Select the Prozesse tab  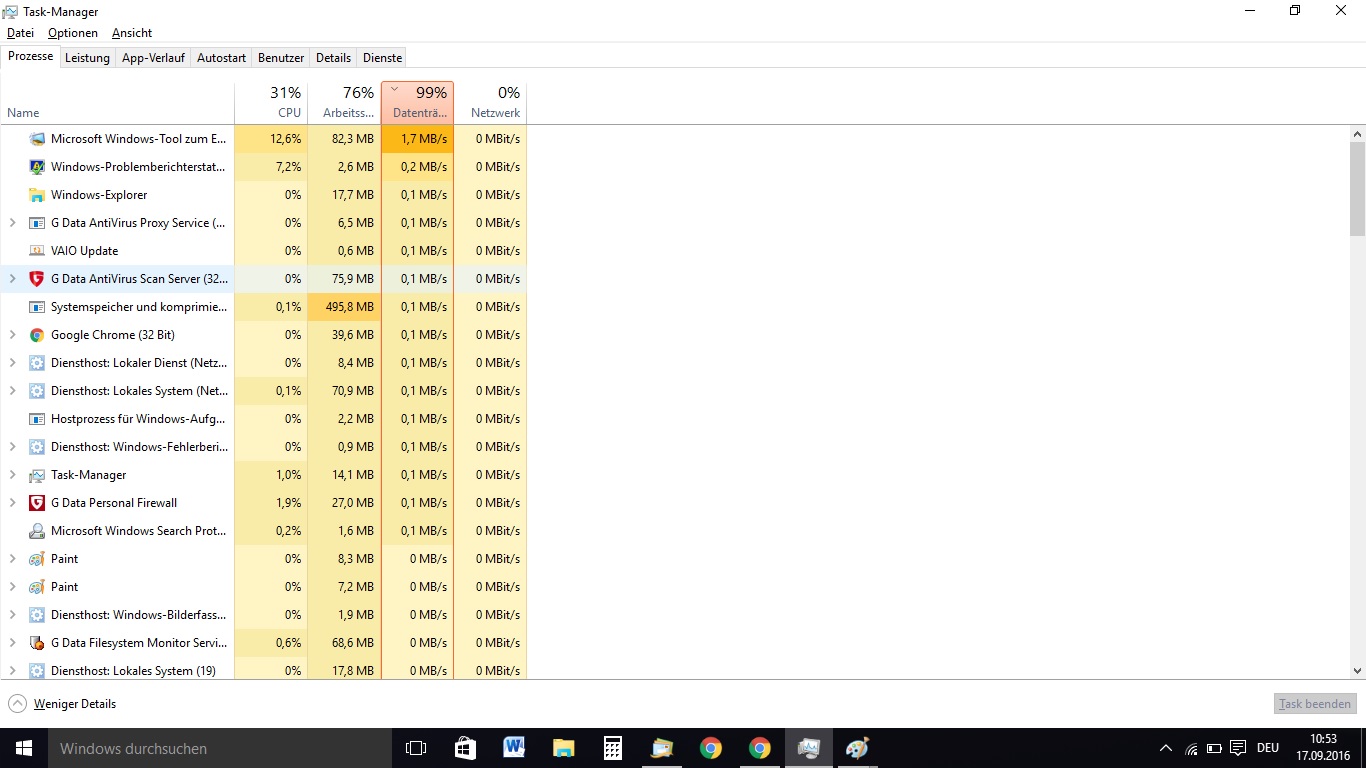coord(30,56)
